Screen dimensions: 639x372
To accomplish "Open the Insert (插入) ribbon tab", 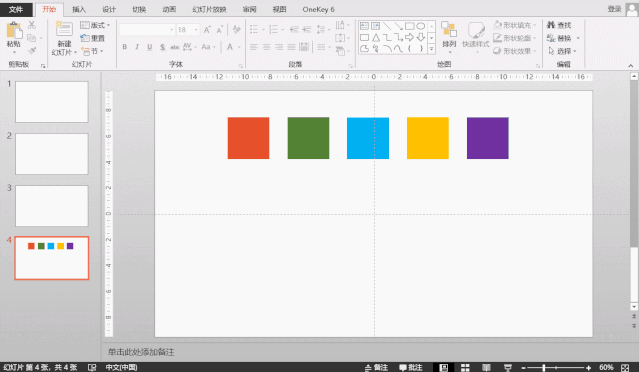I will tap(79, 9).
